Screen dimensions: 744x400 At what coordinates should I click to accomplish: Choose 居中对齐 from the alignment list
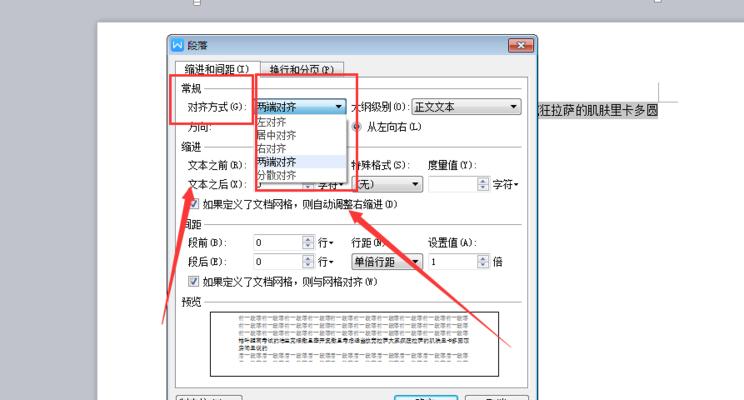pos(301,135)
